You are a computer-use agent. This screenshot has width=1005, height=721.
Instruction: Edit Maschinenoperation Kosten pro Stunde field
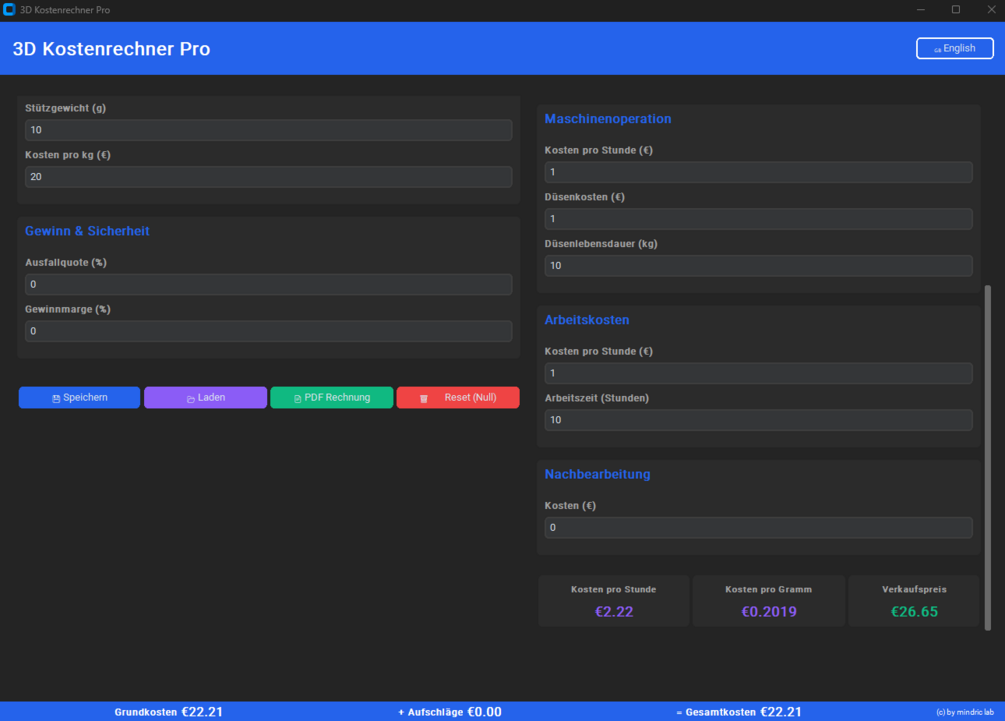[758, 172]
